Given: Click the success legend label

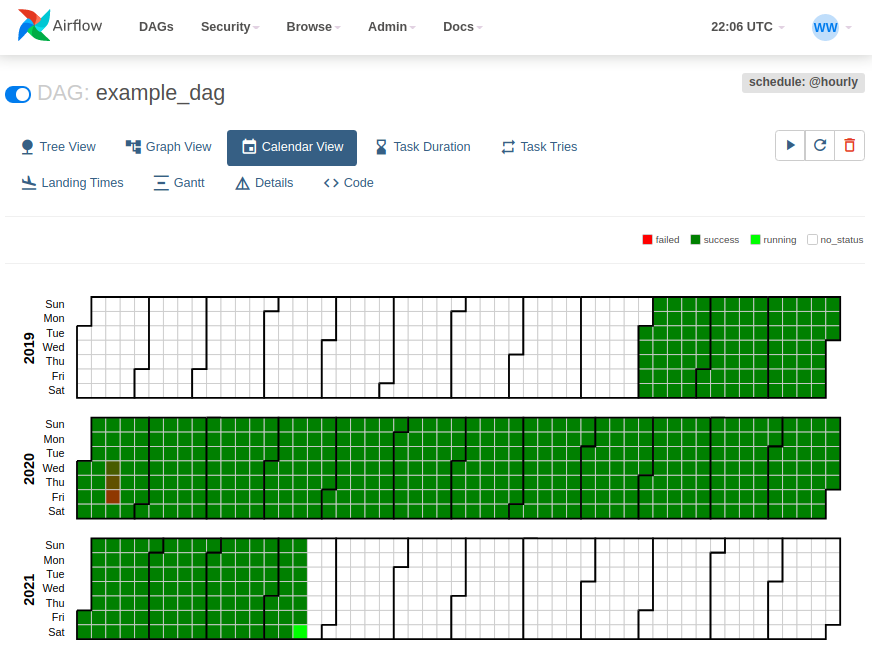Looking at the screenshot, I should tap(721, 240).
